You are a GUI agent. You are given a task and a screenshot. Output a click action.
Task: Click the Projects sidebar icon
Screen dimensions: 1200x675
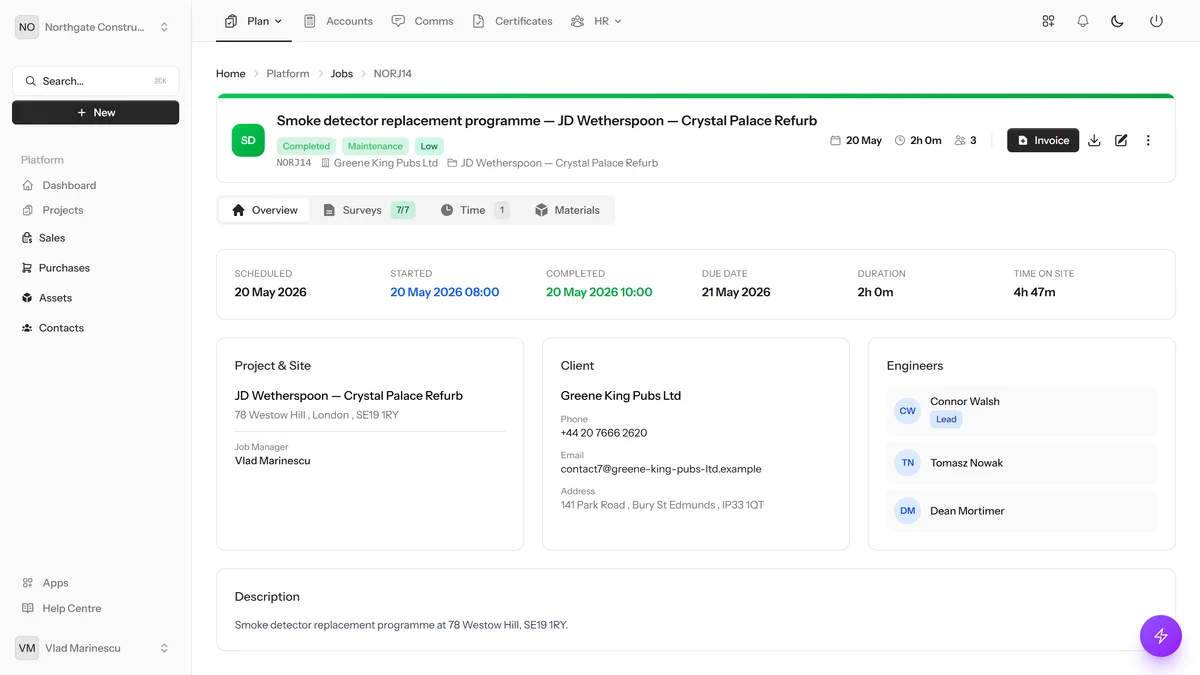28,210
